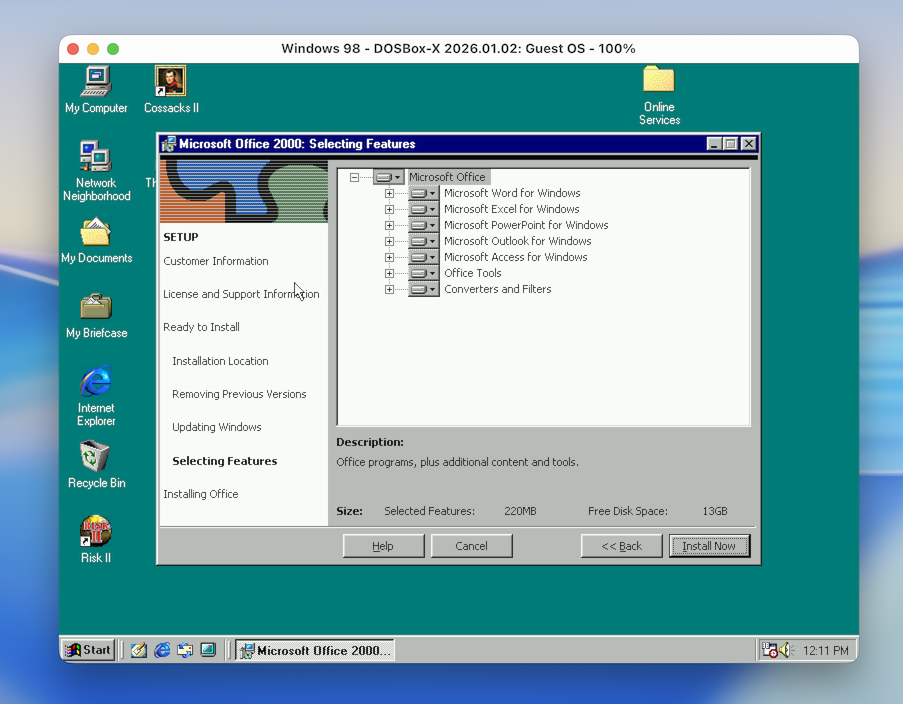The image size is (903, 704).
Task: Open the Cossacks II shortcut icon
Action: [x=170, y=90]
